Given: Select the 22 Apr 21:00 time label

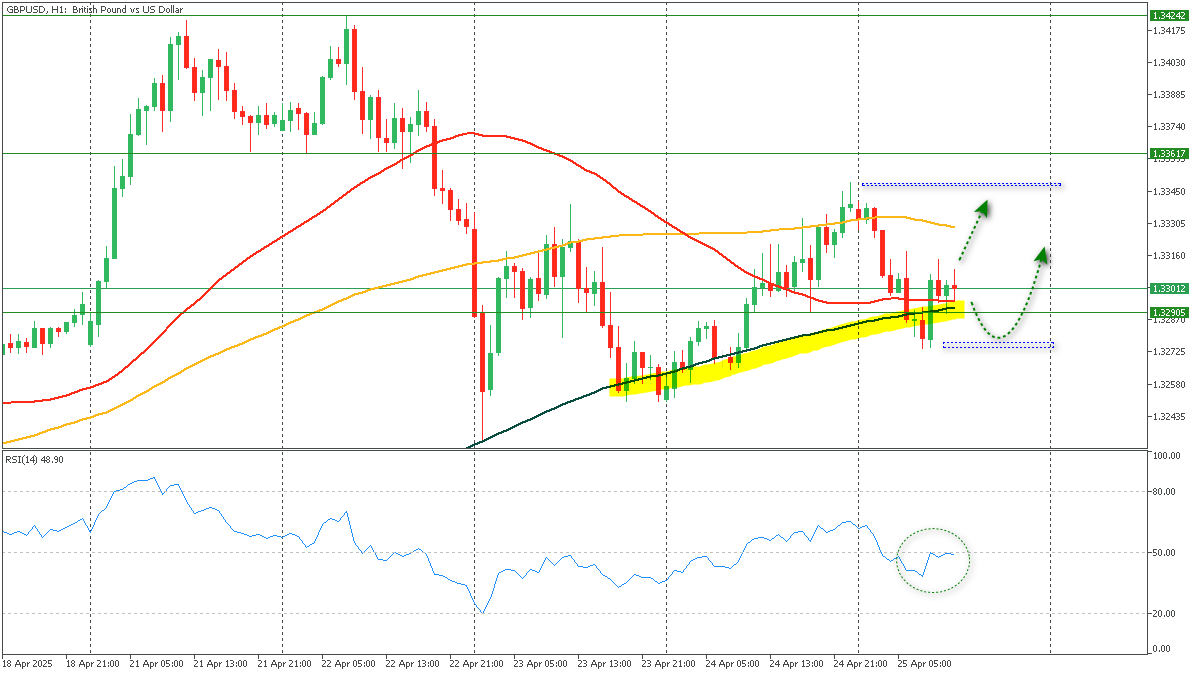Looking at the screenshot, I should click(x=474, y=663).
